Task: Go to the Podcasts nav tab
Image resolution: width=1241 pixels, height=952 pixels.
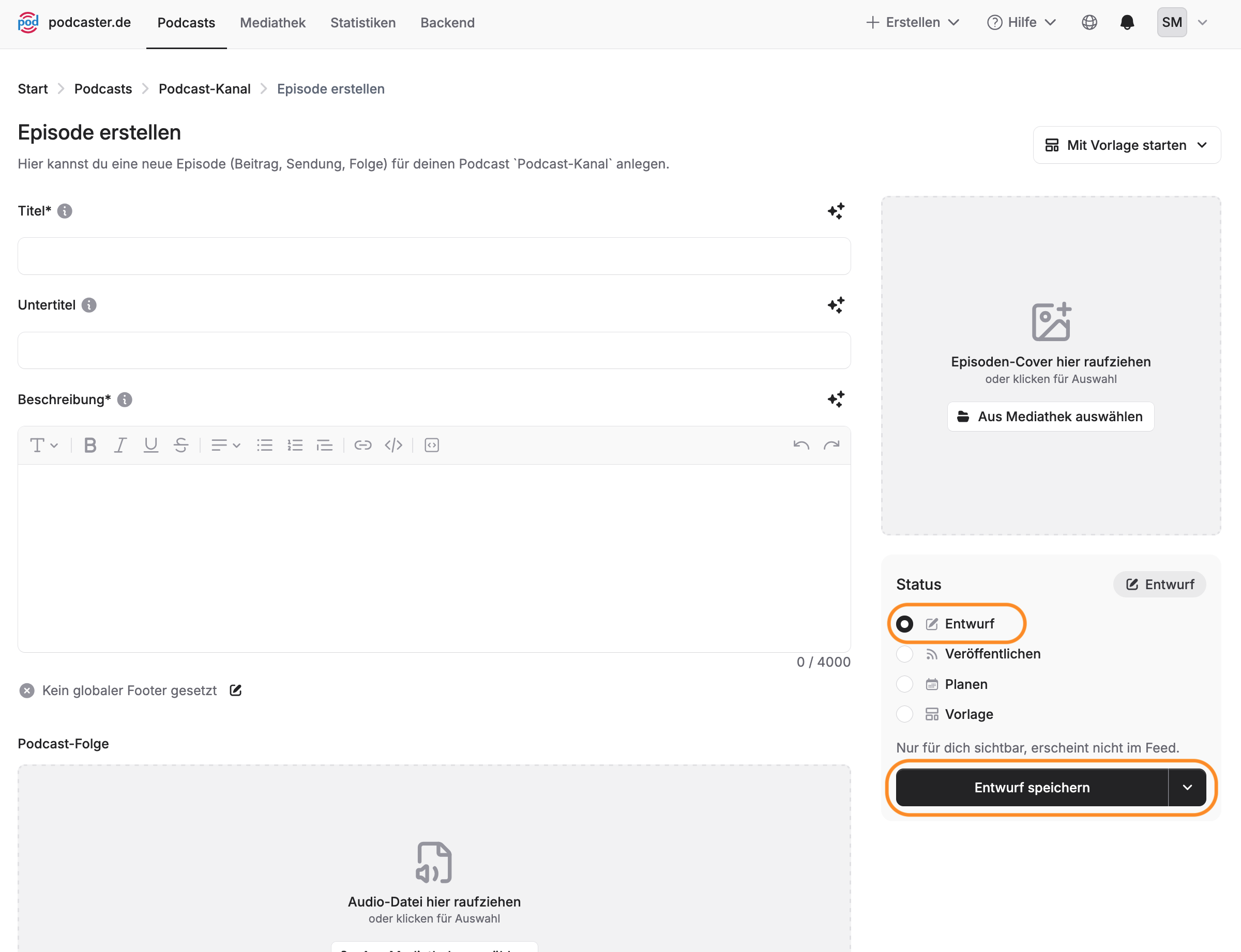Action: coord(186,23)
